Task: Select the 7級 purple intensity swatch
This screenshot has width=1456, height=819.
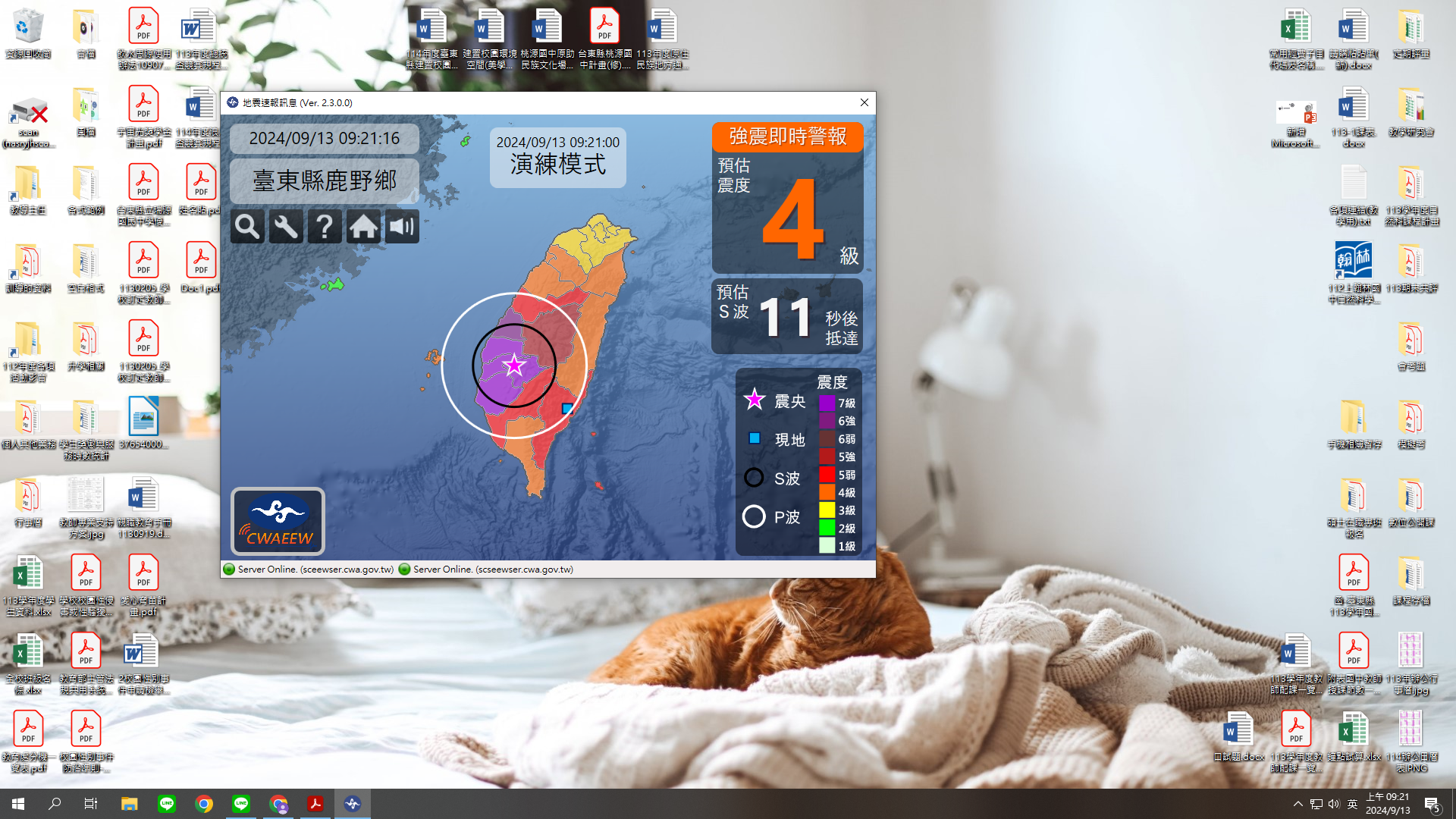Action: (x=827, y=403)
